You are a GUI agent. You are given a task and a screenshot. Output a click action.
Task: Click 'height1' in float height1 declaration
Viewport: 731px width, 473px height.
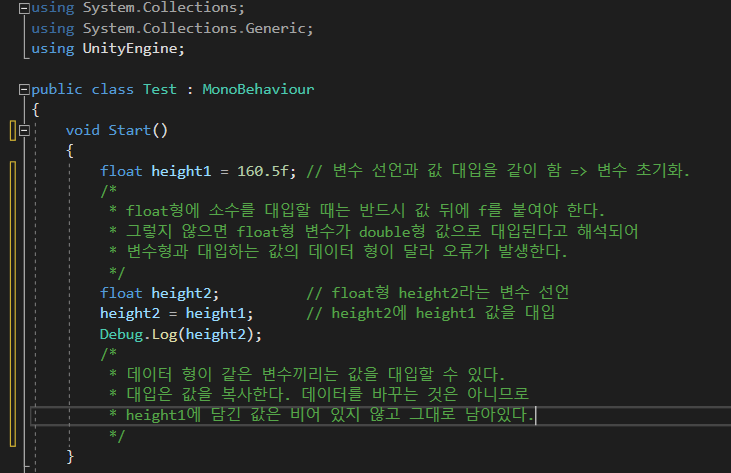click(x=181, y=171)
